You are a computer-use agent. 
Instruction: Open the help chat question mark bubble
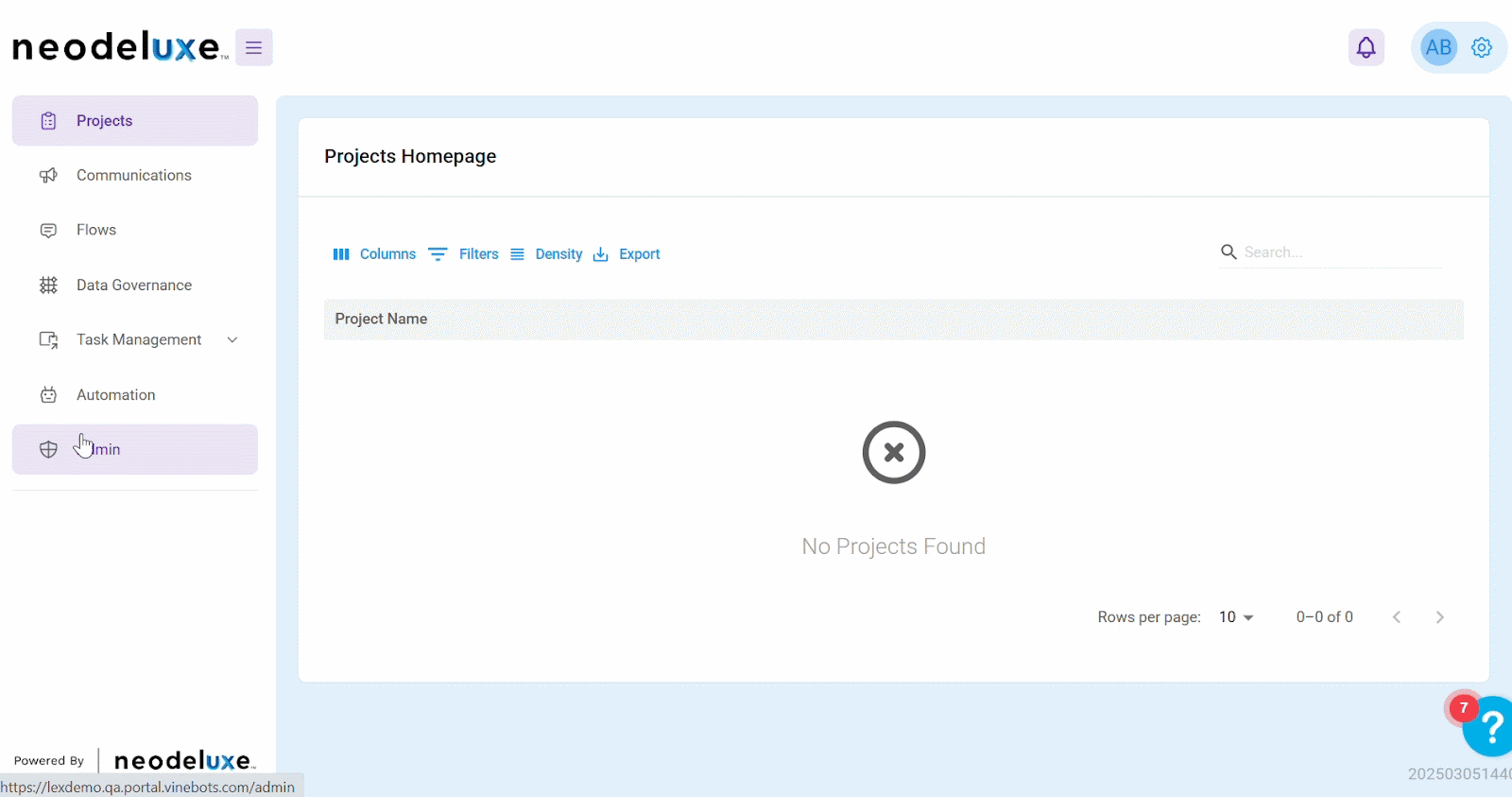click(x=1490, y=726)
